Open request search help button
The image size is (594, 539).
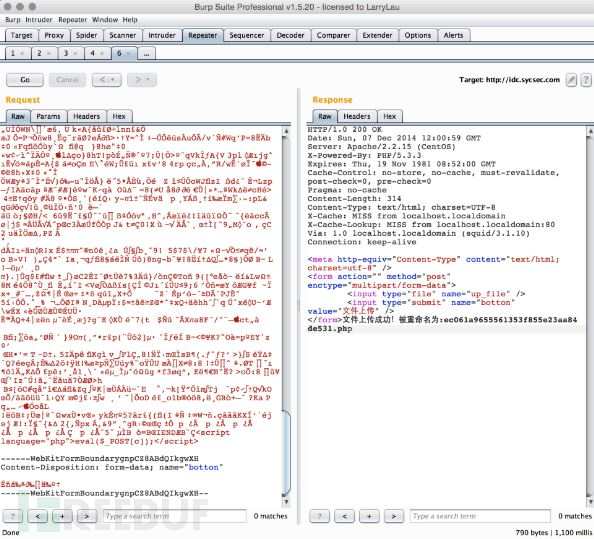point(13,516)
